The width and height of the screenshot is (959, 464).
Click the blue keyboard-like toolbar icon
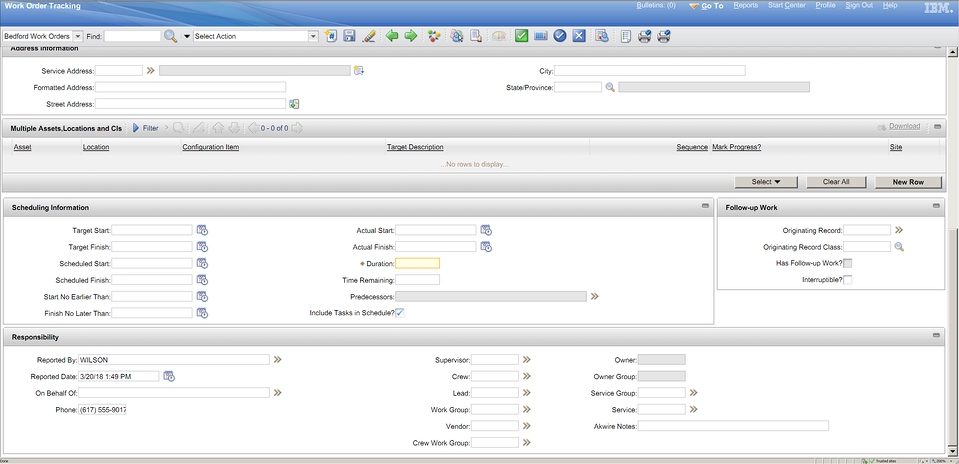tap(541, 36)
